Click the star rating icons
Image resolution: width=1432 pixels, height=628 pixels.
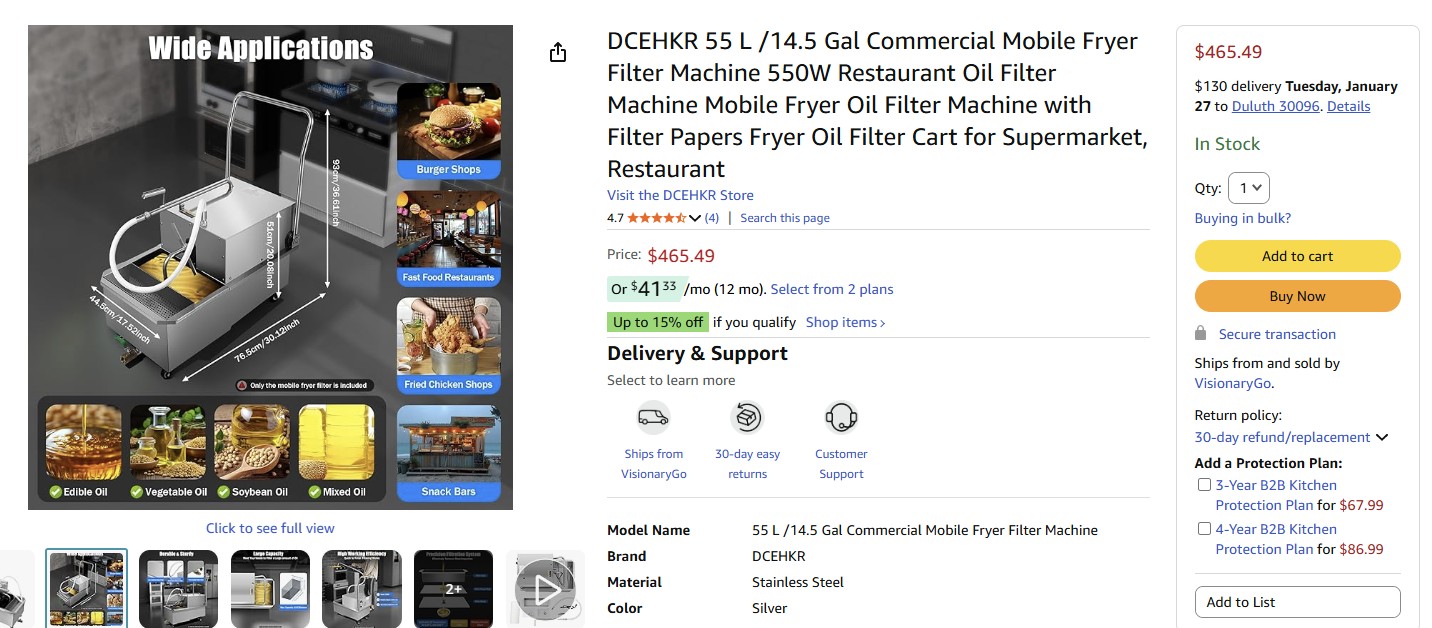[656, 218]
